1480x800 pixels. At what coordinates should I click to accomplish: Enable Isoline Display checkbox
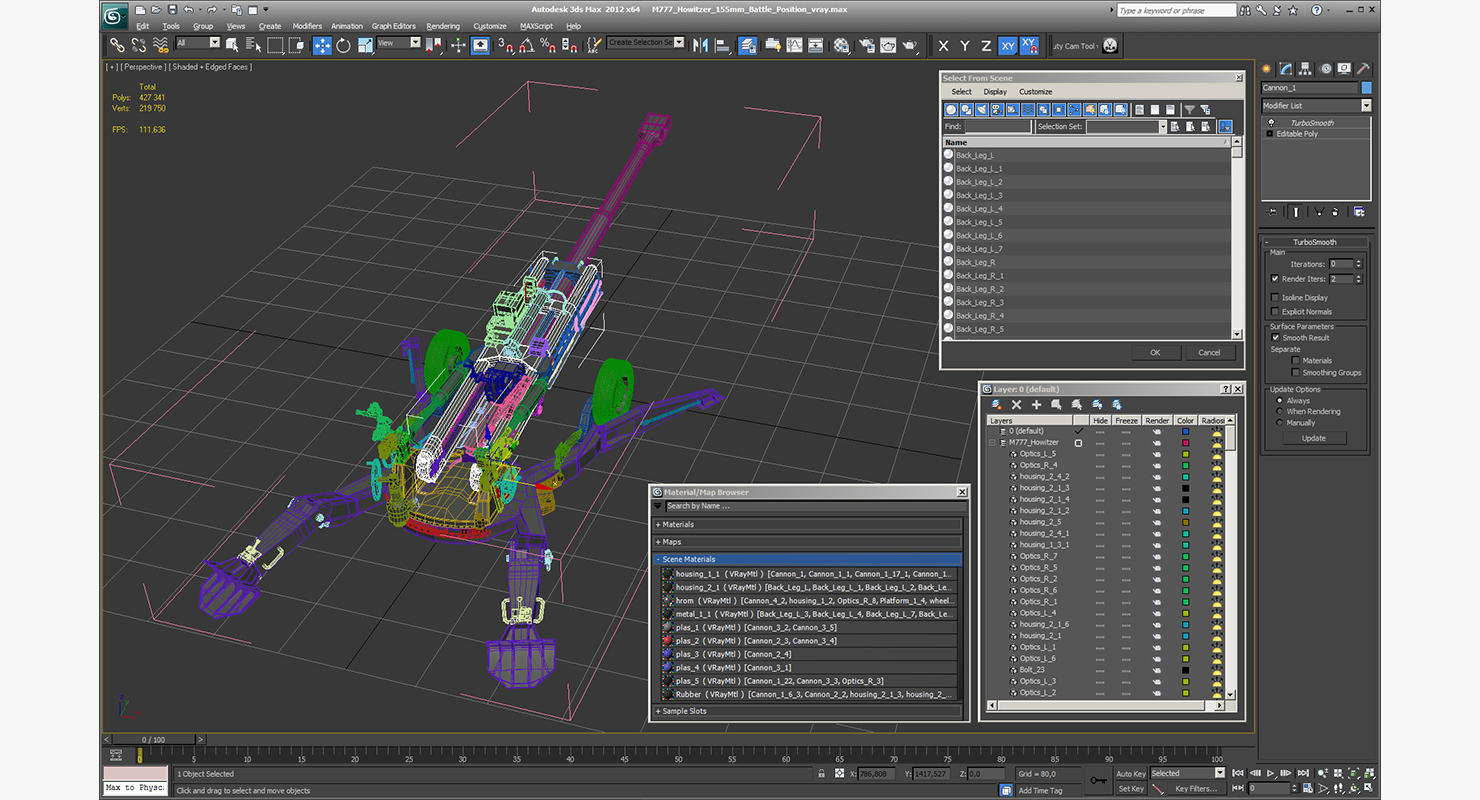1275,298
